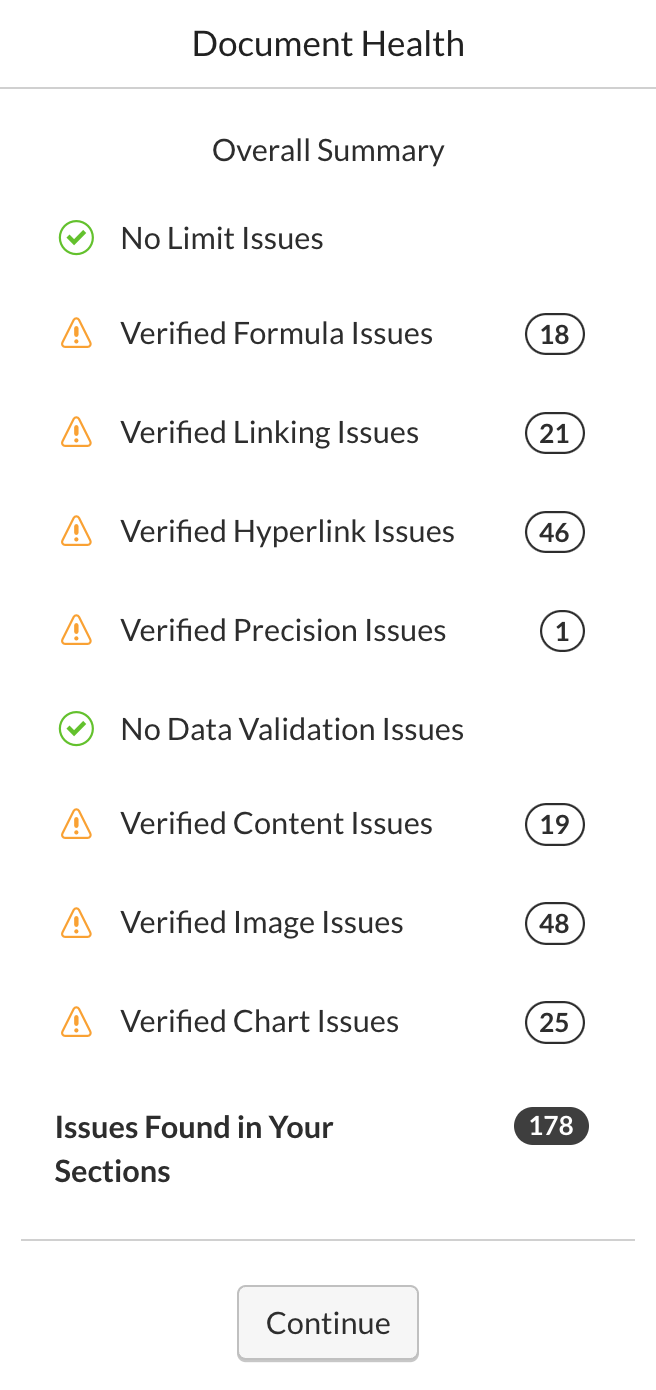Click the Continue button
The height and width of the screenshot is (1390, 656).
[x=328, y=1323]
